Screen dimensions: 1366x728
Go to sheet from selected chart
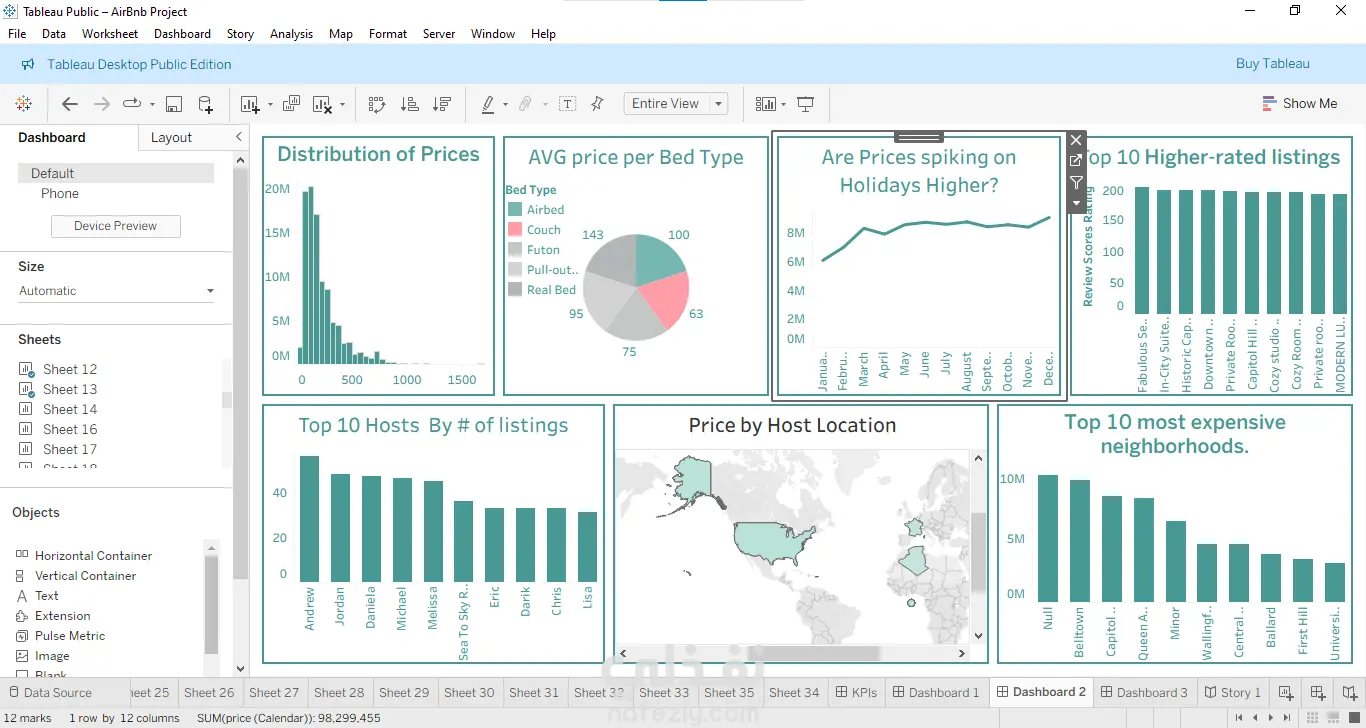point(1076,161)
